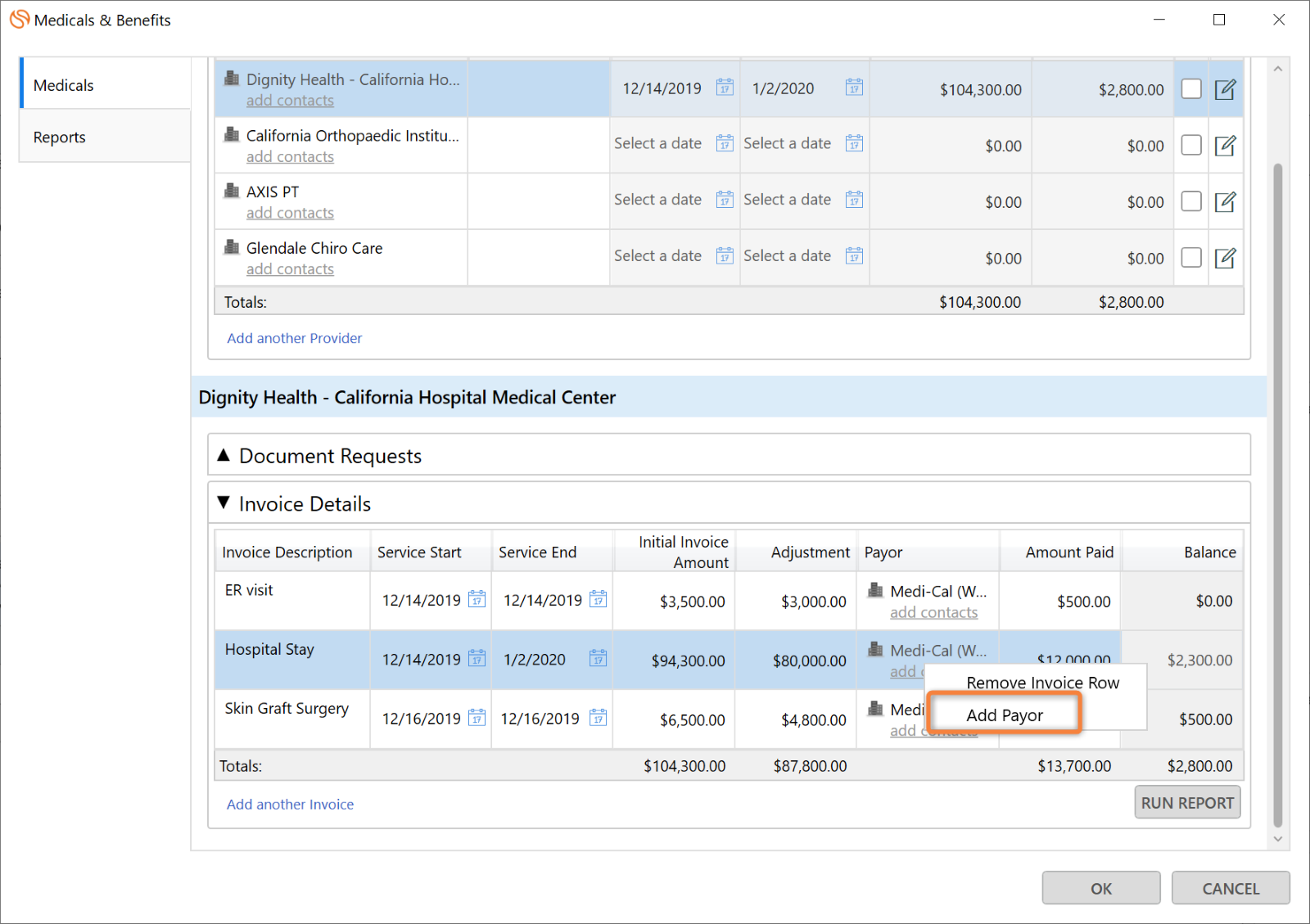The width and height of the screenshot is (1310, 924).
Task: Click Skin Graft Surgery adjustment $4,800.00
Action: click(814, 720)
